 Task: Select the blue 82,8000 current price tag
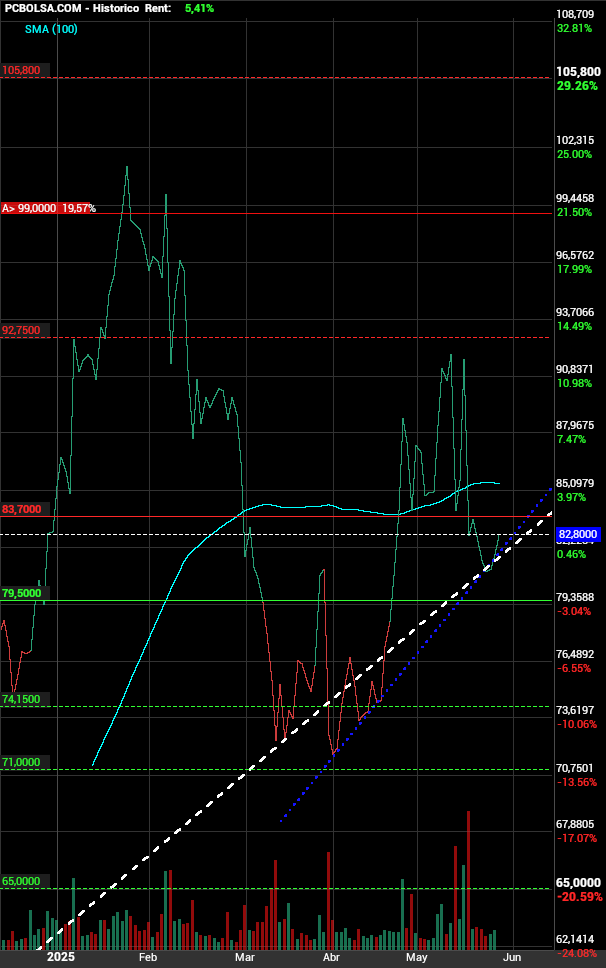coord(578,535)
